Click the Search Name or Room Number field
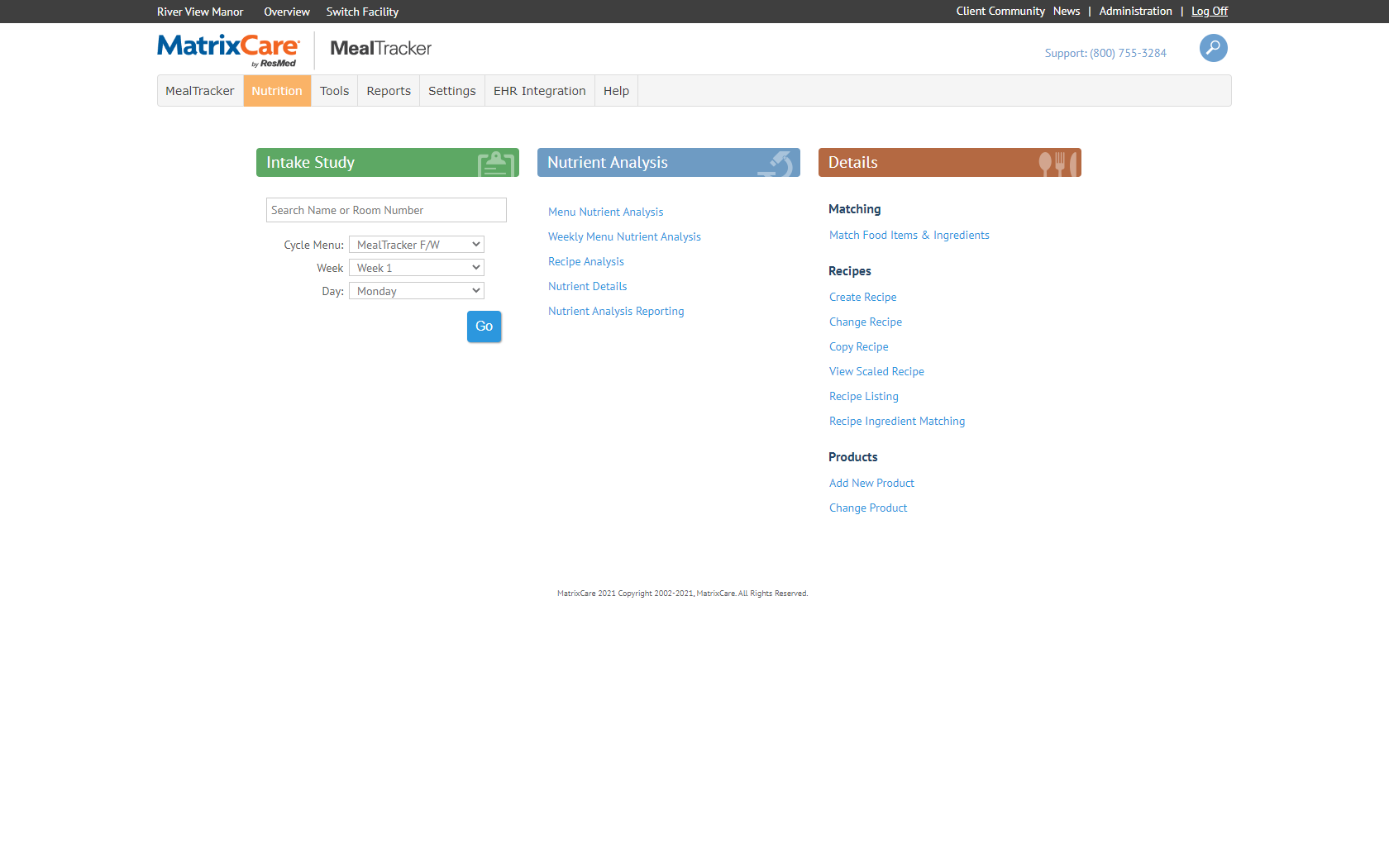 (386, 209)
